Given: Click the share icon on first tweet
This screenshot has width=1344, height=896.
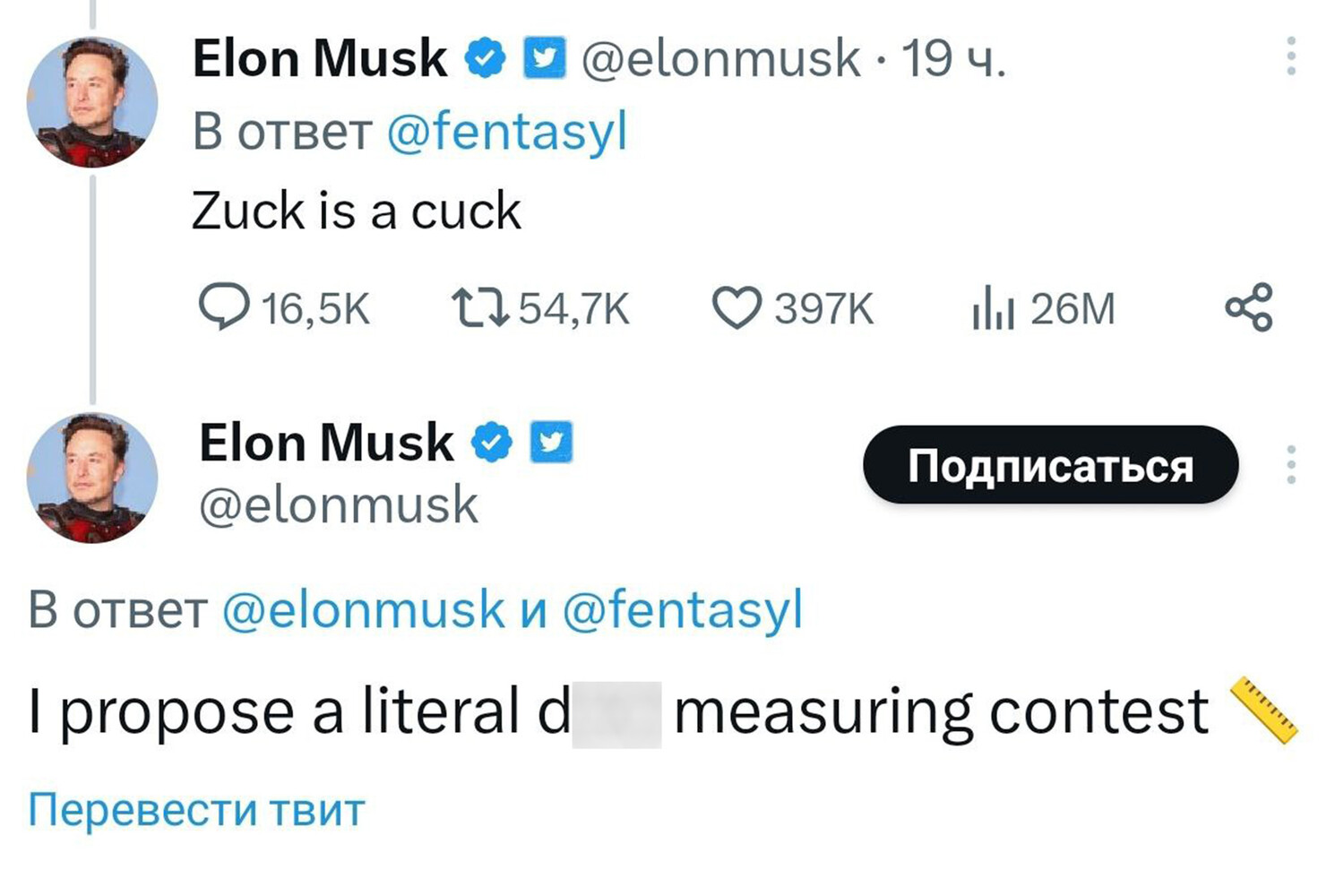Looking at the screenshot, I should click(1248, 307).
